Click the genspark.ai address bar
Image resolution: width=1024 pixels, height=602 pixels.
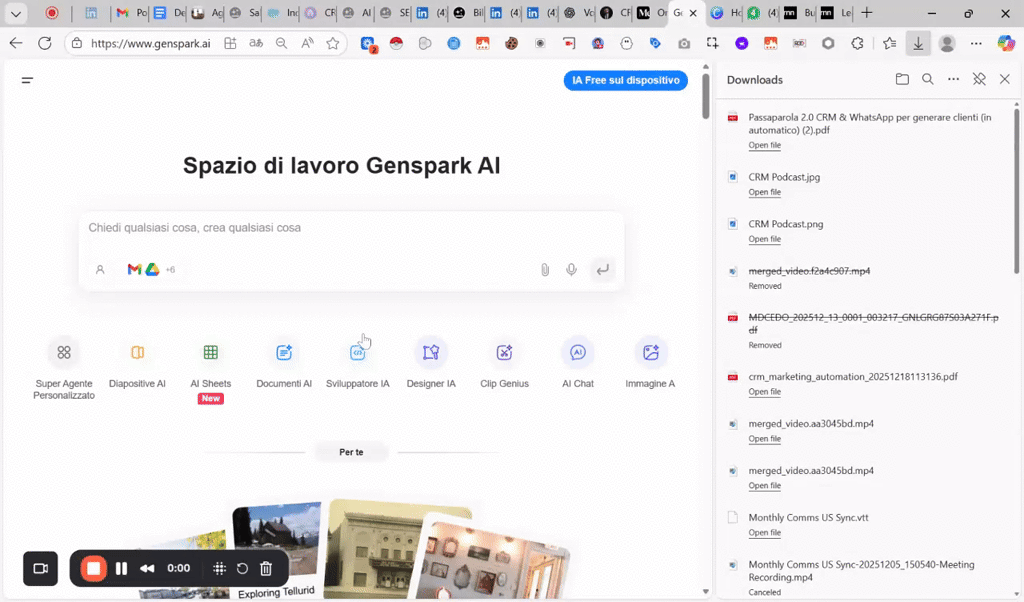click(x=151, y=44)
